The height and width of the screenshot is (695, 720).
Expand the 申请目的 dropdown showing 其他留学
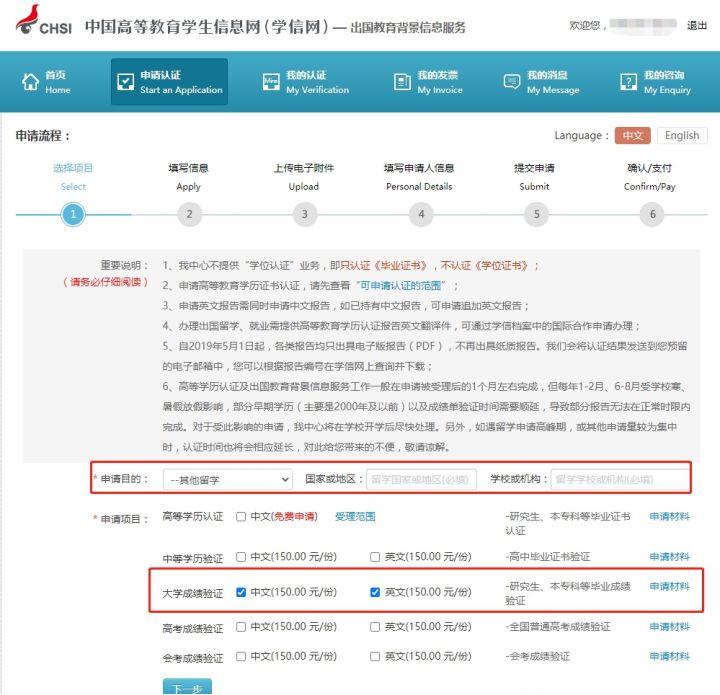point(228,480)
